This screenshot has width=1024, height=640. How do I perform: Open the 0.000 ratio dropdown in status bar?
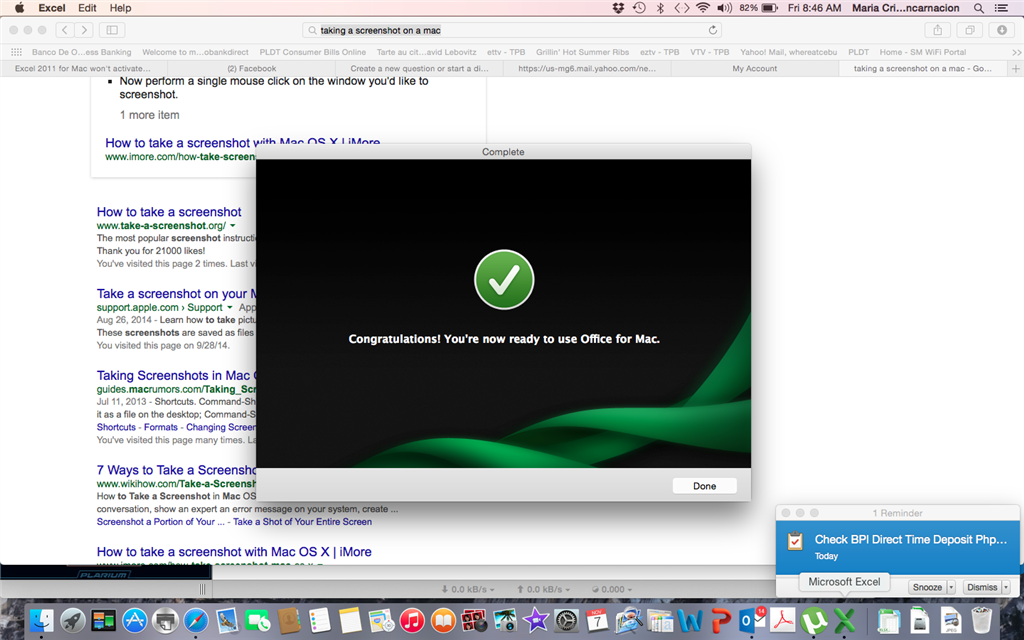[x=612, y=589]
